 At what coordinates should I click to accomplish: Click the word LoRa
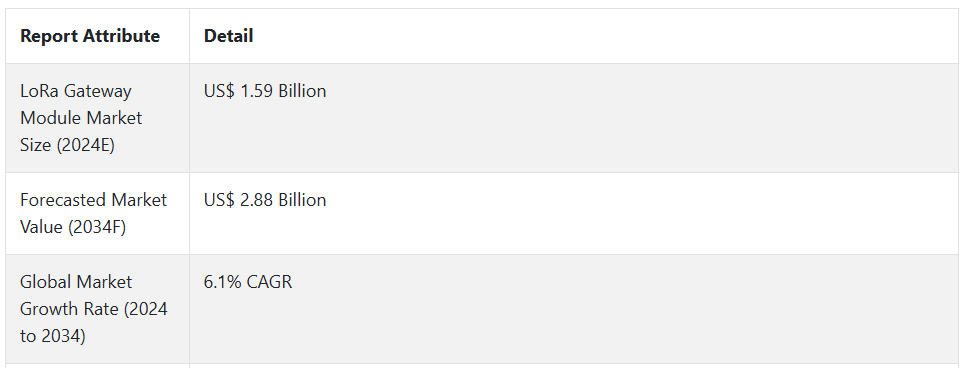[x=40, y=91]
